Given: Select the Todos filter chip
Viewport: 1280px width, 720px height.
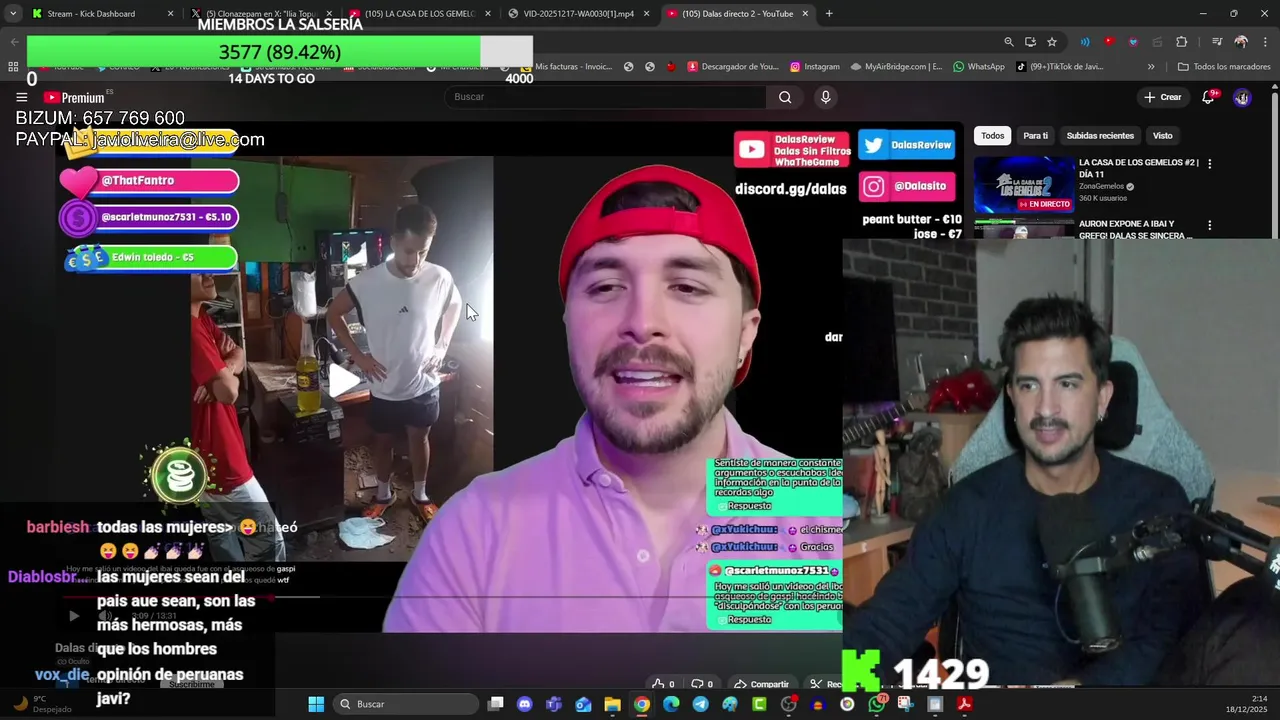Looking at the screenshot, I should (x=992, y=135).
